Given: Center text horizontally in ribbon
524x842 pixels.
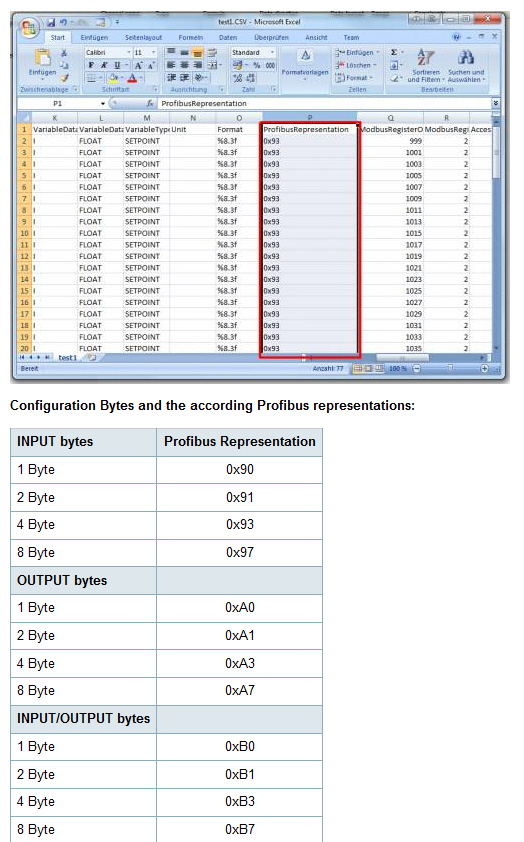Looking at the screenshot, I should click(184, 65).
